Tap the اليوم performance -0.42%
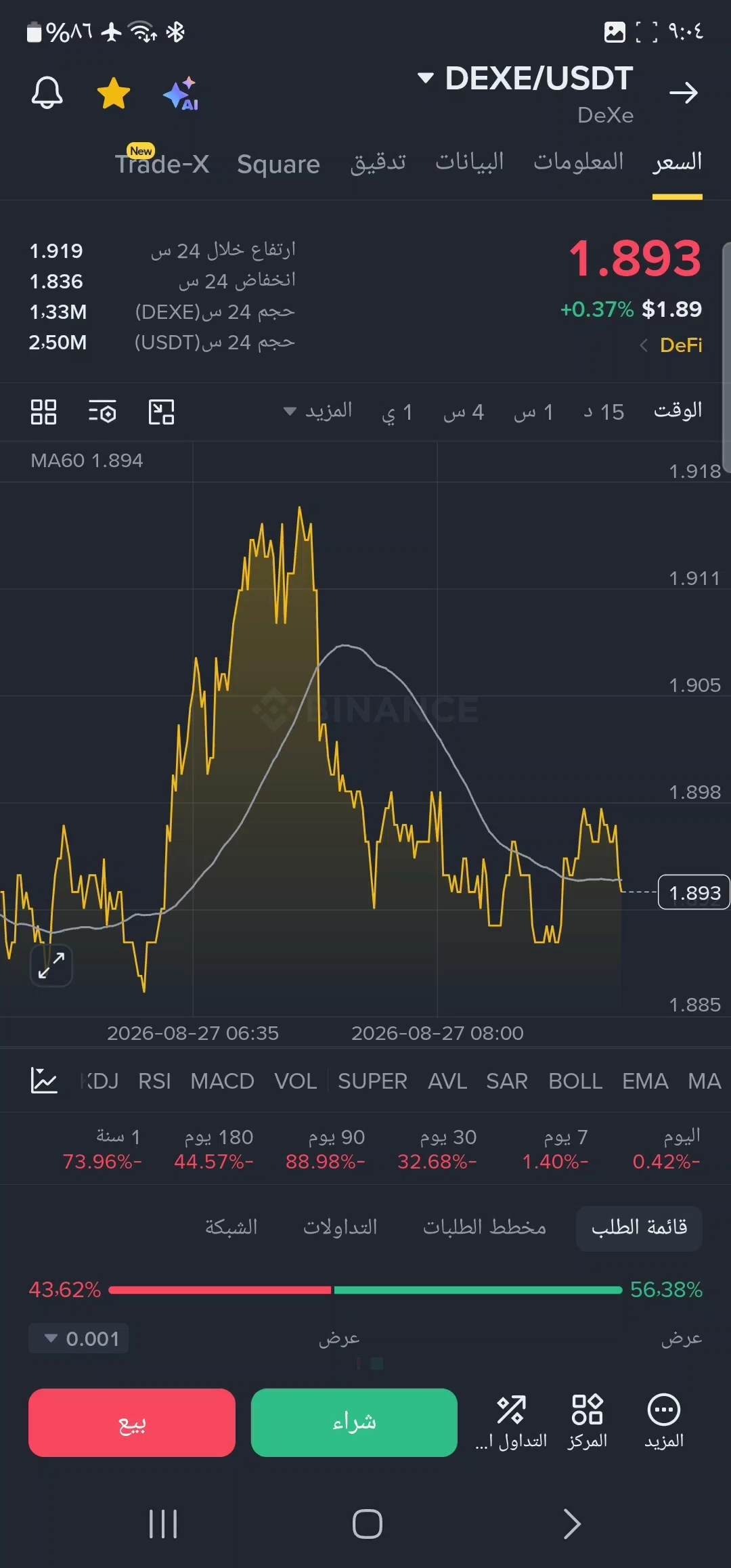Image resolution: width=731 pixels, height=1568 pixels. pyautogui.click(x=667, y=1149)
